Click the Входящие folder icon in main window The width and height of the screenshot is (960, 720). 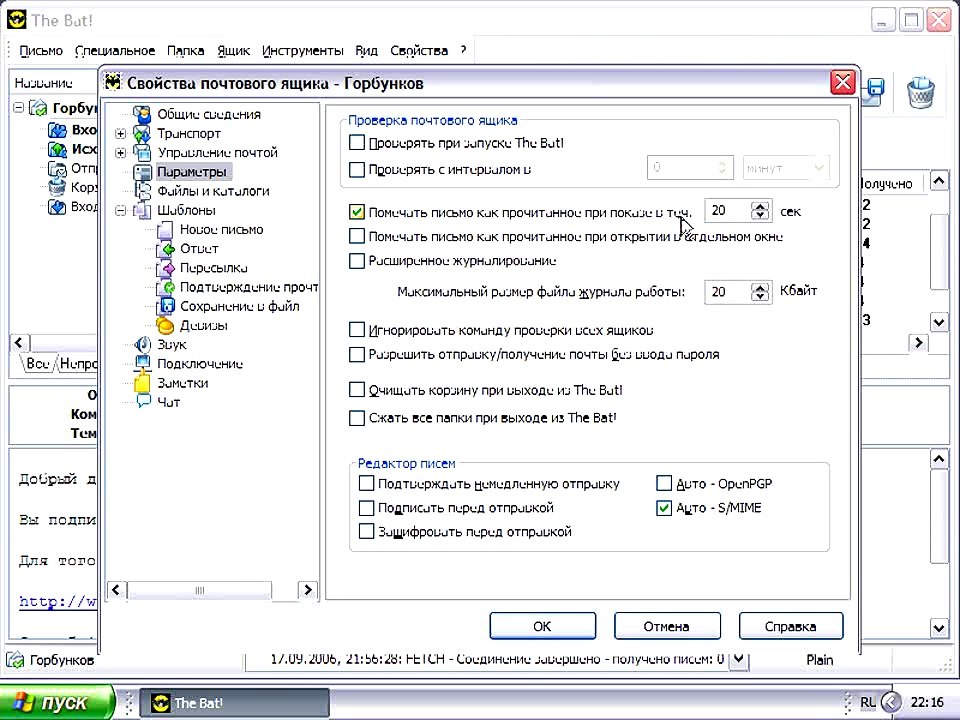[57, 130]
